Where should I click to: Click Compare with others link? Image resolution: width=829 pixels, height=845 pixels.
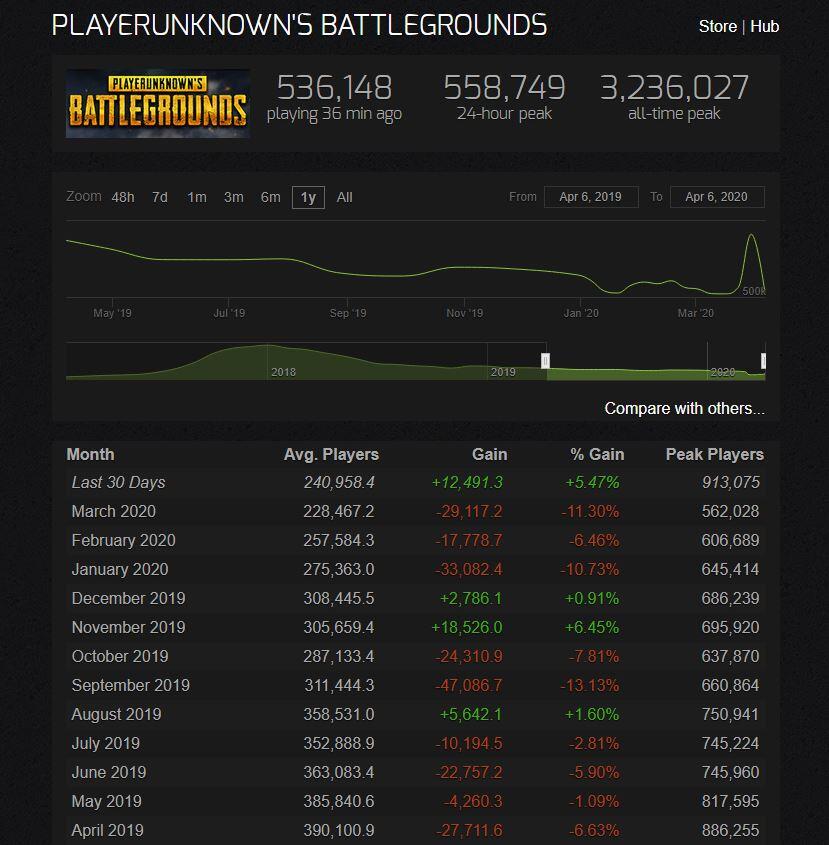click(684, 408)
